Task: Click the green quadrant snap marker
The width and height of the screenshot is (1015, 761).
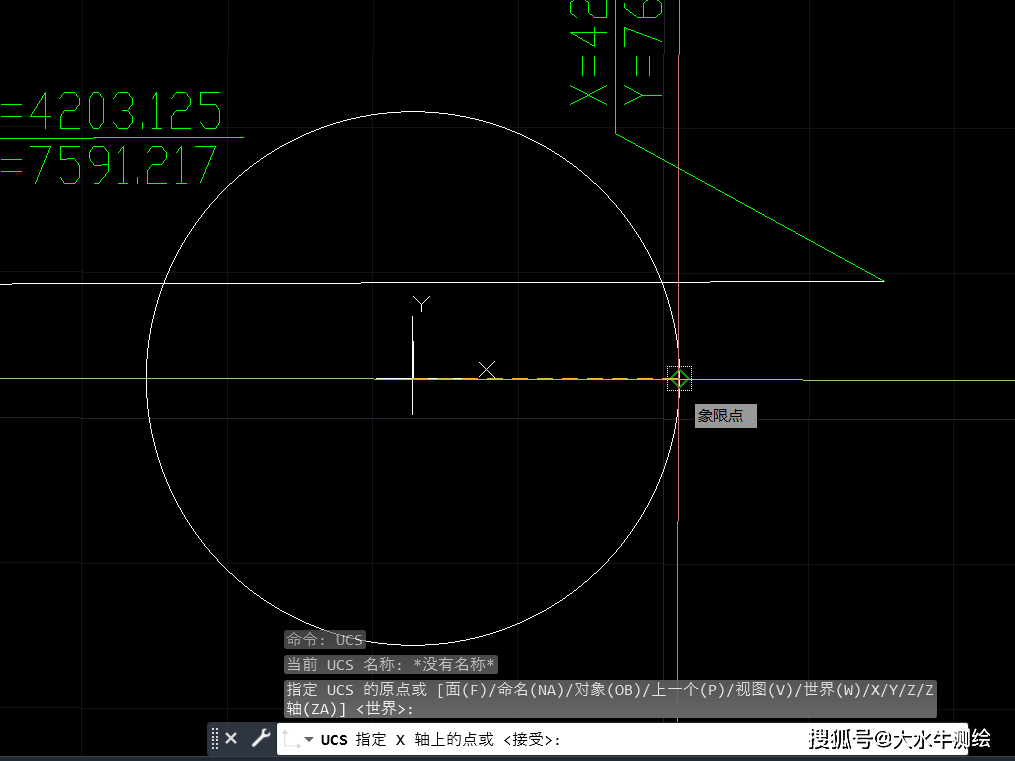Action: pos(679,379)
